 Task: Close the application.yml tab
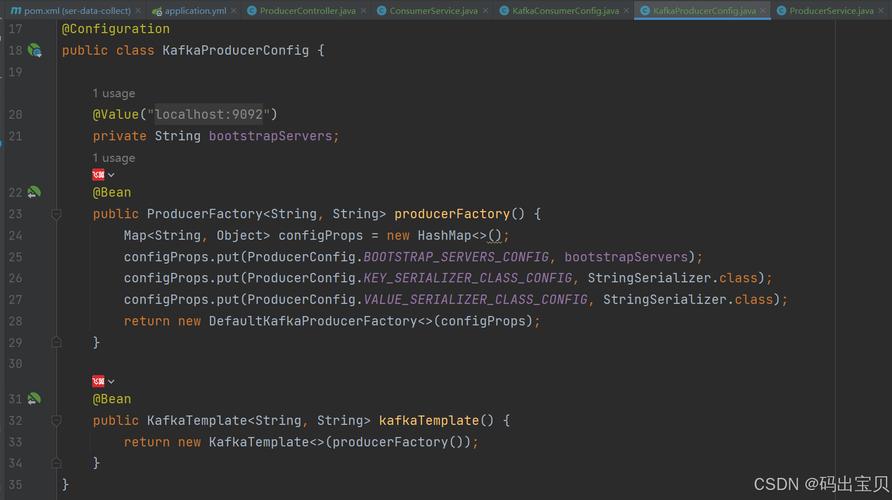click(234, 11)
